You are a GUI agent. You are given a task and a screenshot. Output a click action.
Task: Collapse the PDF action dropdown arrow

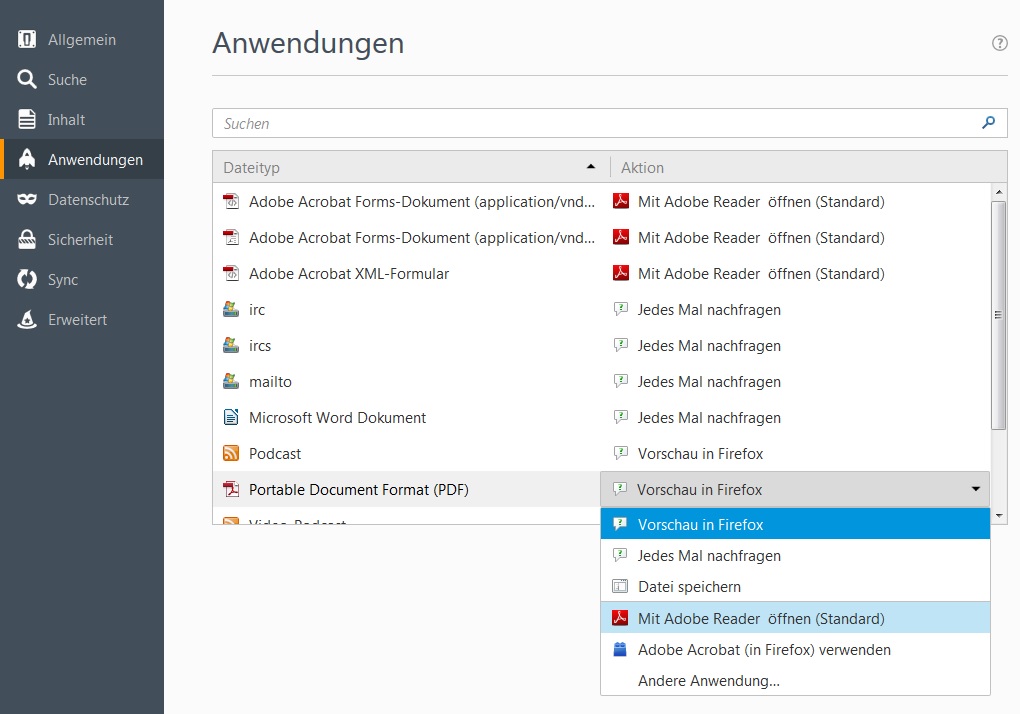(x=975, y=489)
